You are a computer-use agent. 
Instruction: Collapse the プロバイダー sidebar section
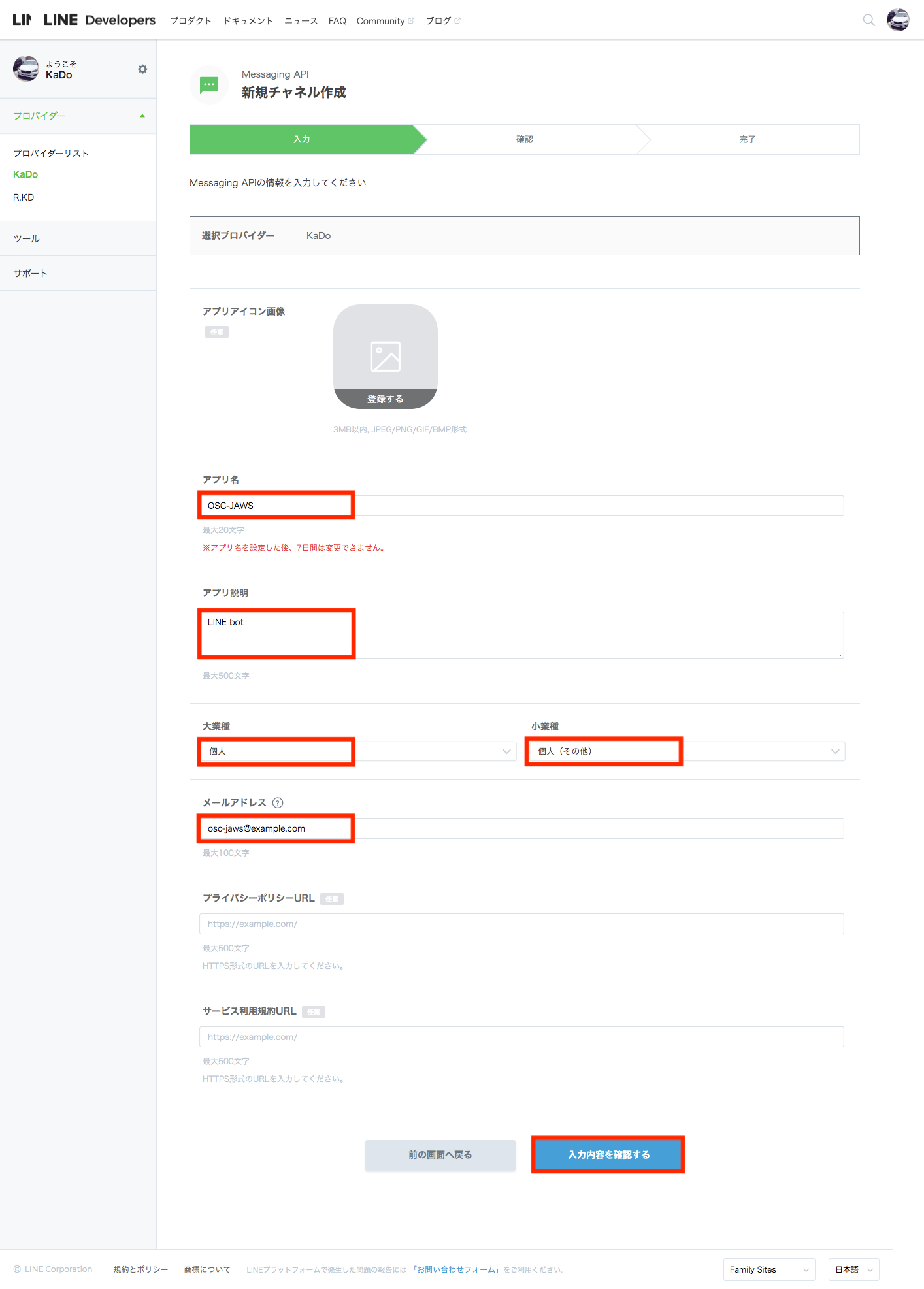[x=78, y=116]
